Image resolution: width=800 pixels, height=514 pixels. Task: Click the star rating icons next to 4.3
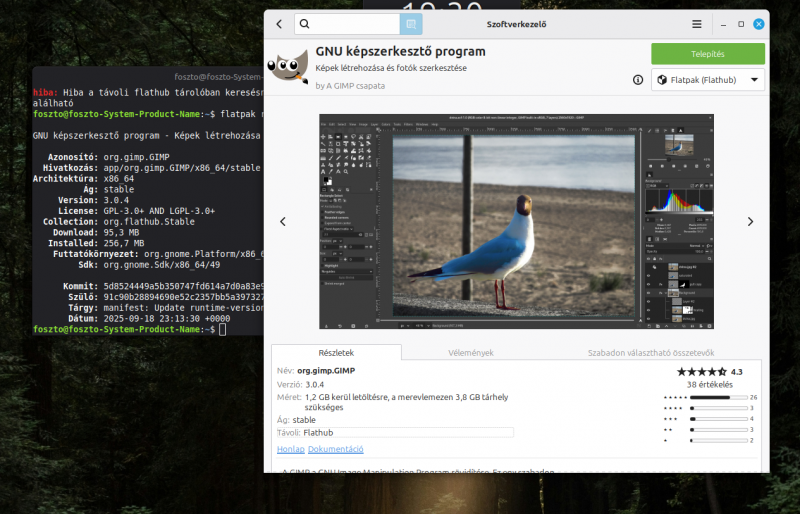(x=702, y=372)
